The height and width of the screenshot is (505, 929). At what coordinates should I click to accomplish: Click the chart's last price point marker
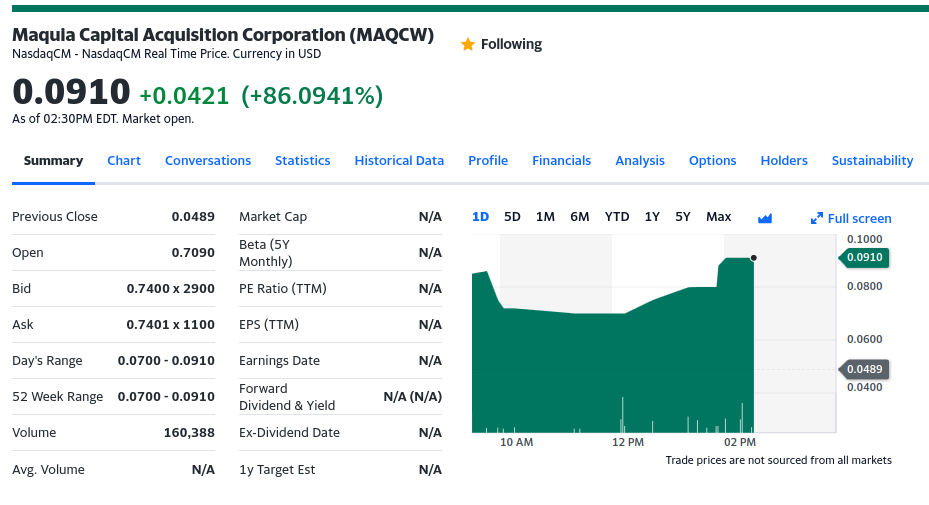pos(753,258)
